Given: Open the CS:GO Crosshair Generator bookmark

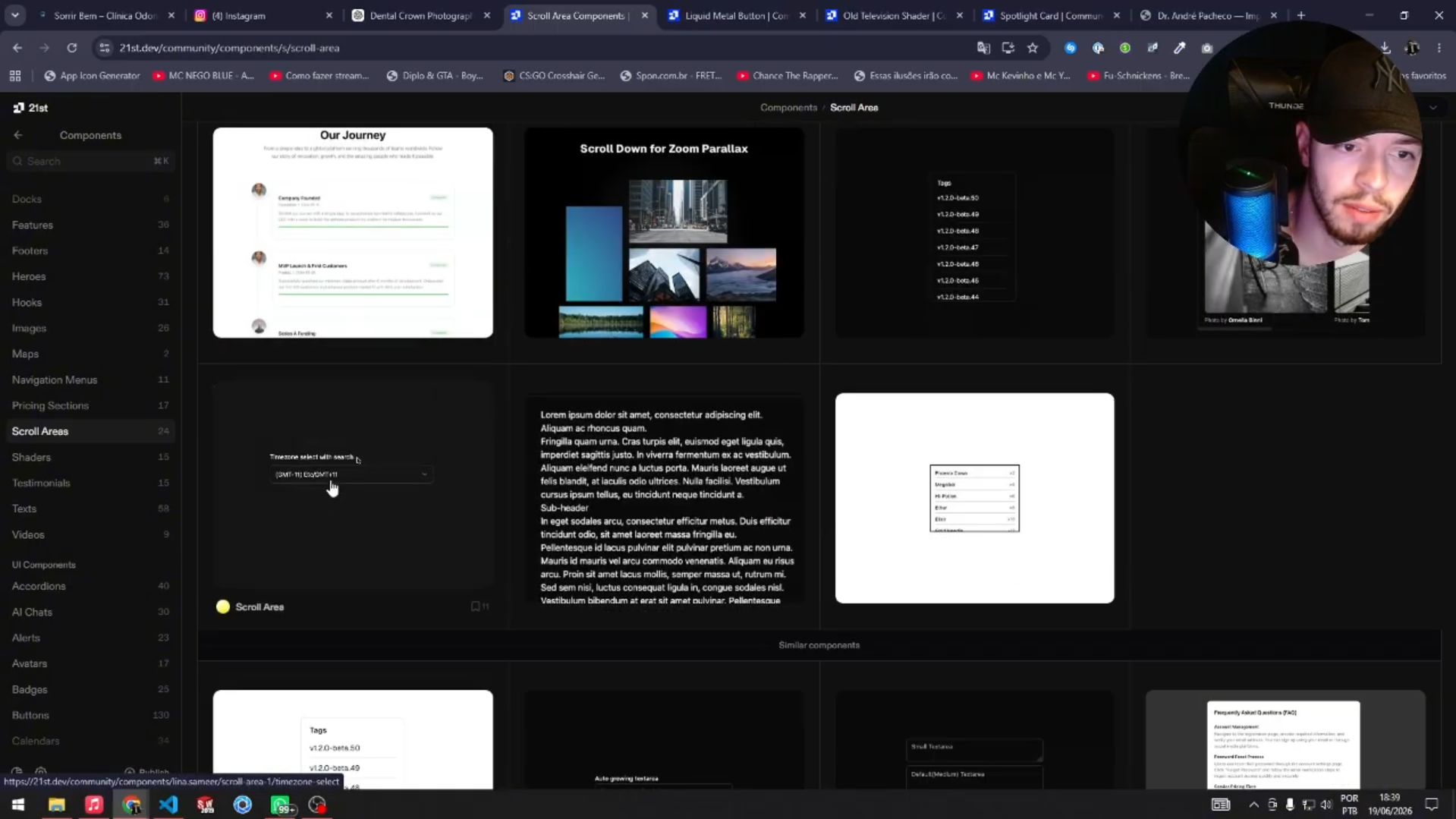Looking at the screenshot, I should pyautogui.click(x=554, y=76).
